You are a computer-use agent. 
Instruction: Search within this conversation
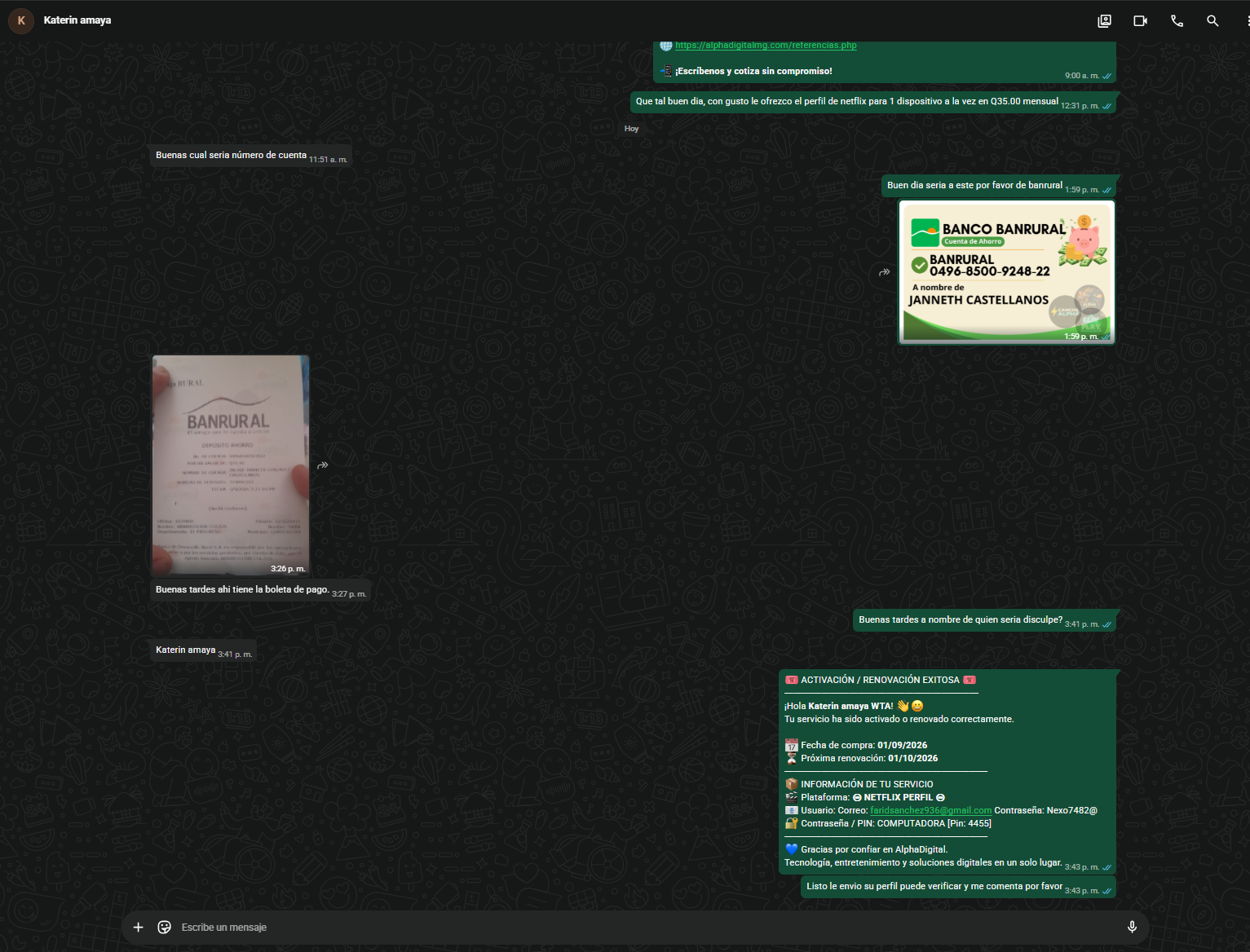pyautogui.click(x=1212, y=21)
